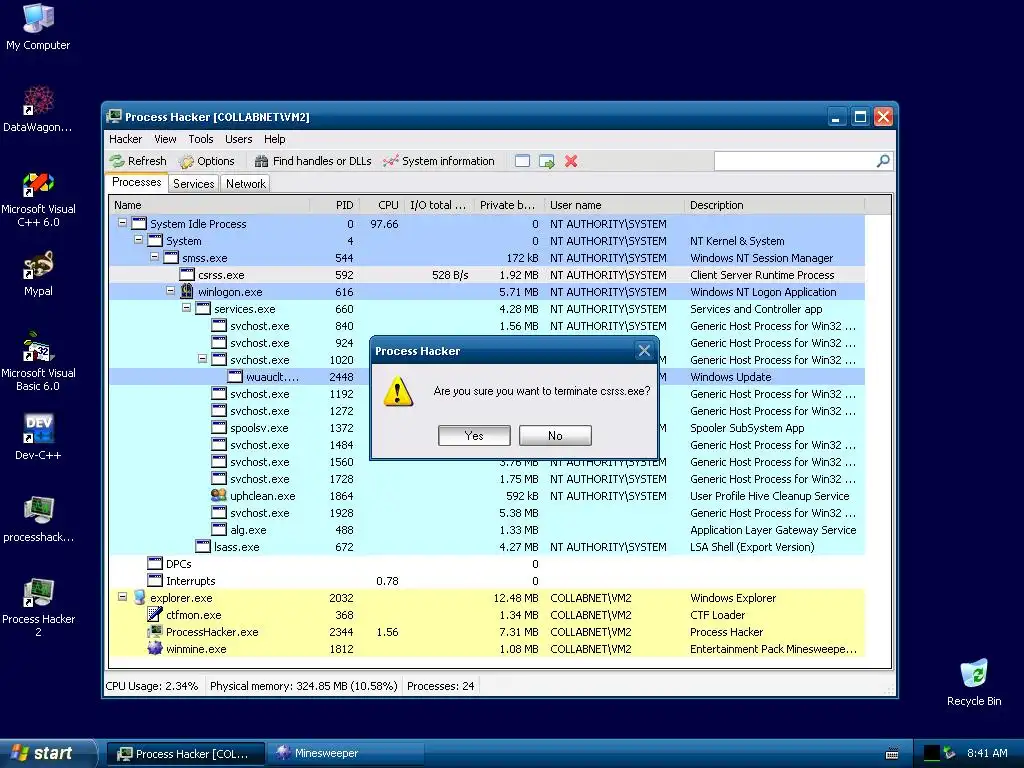Refresh the process list
This screenshot has height=768, width=1024.
138,161
